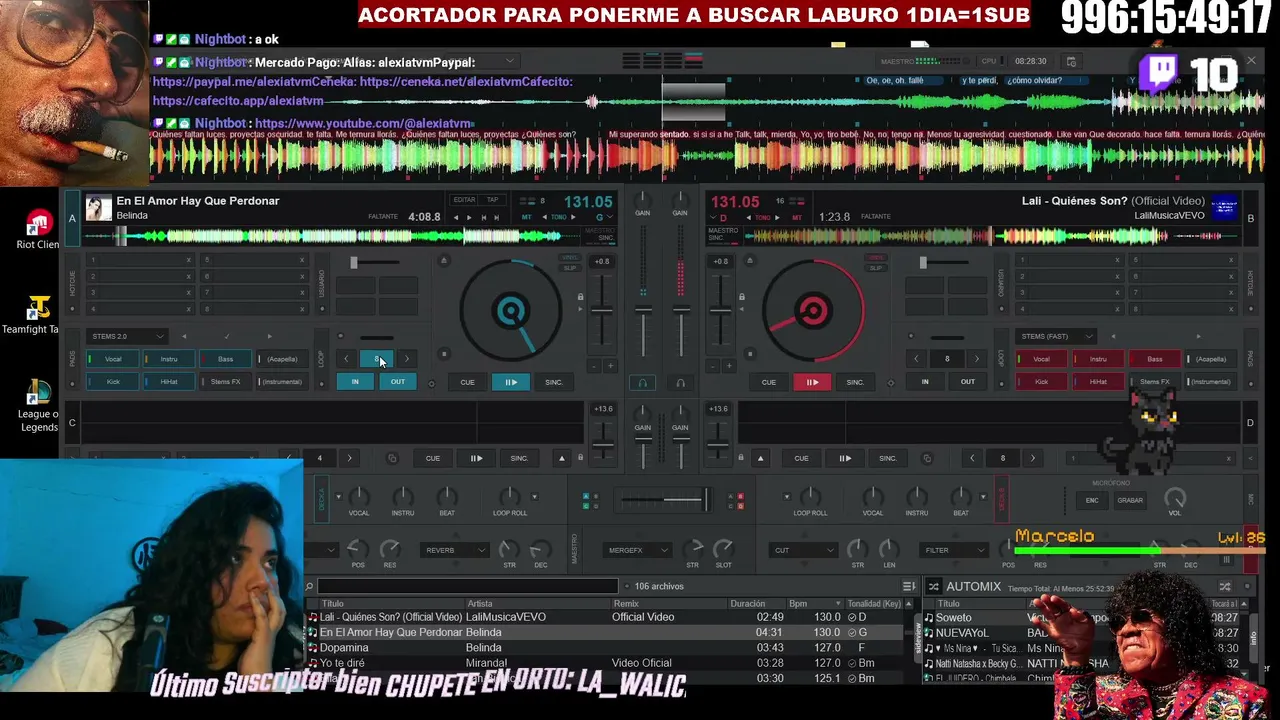
Task: Open deck A key G dropdown
Action: point(604,217)
